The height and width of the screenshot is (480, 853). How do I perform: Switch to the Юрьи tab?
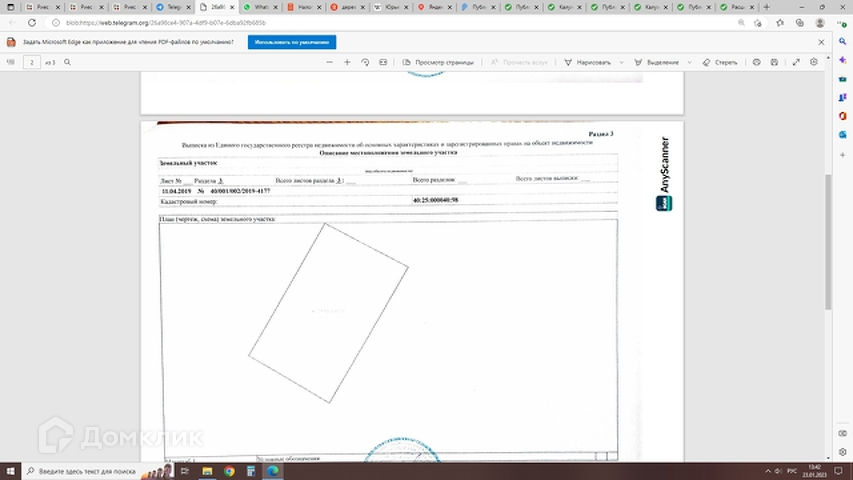pos(390,7)
